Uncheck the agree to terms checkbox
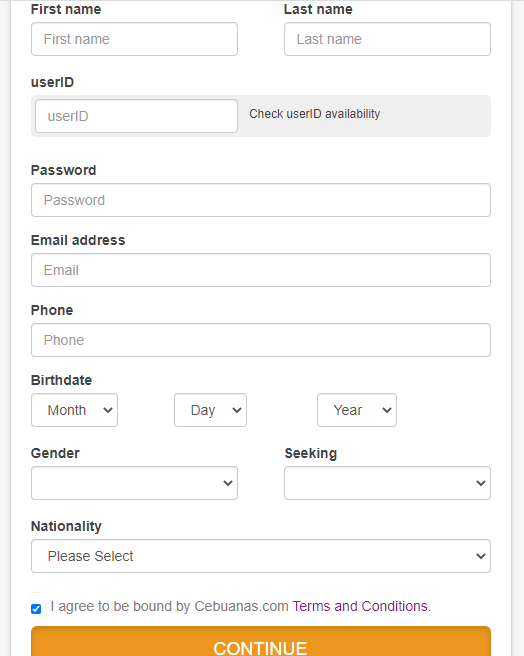The width and height of the screenshot is (524, 656). [x=36, y=609]
